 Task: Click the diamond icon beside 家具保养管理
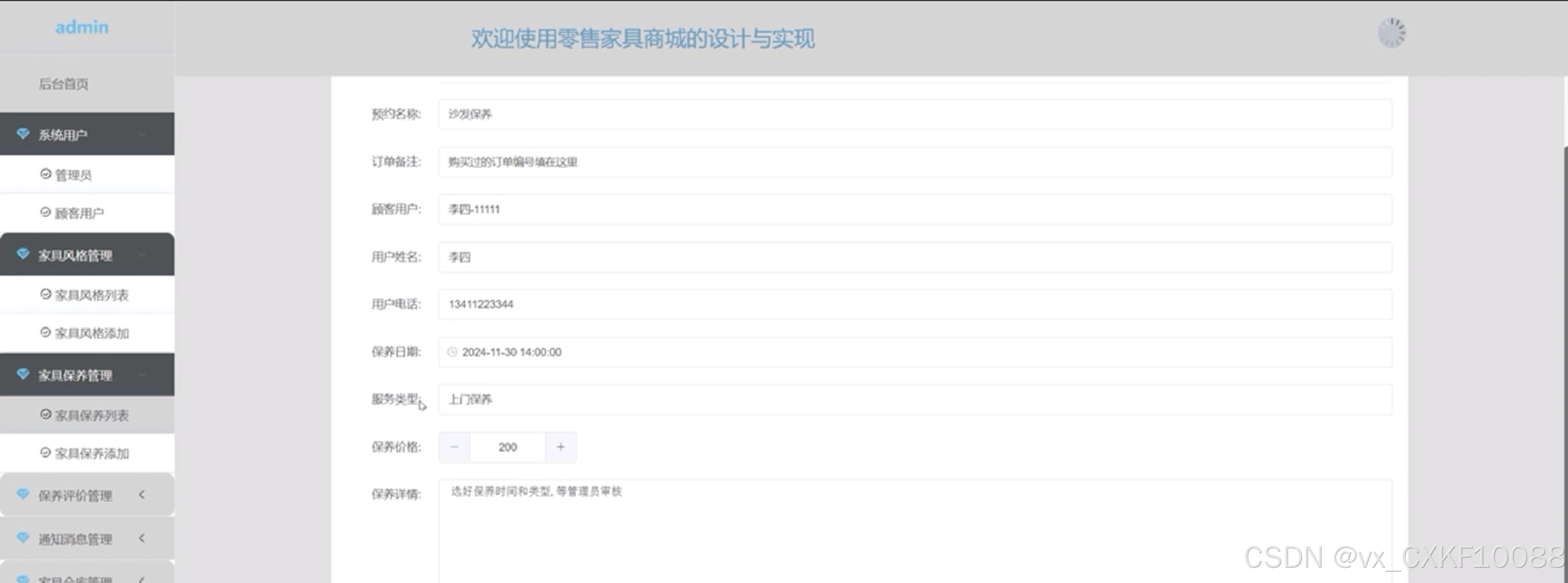[x=23, y=374]
